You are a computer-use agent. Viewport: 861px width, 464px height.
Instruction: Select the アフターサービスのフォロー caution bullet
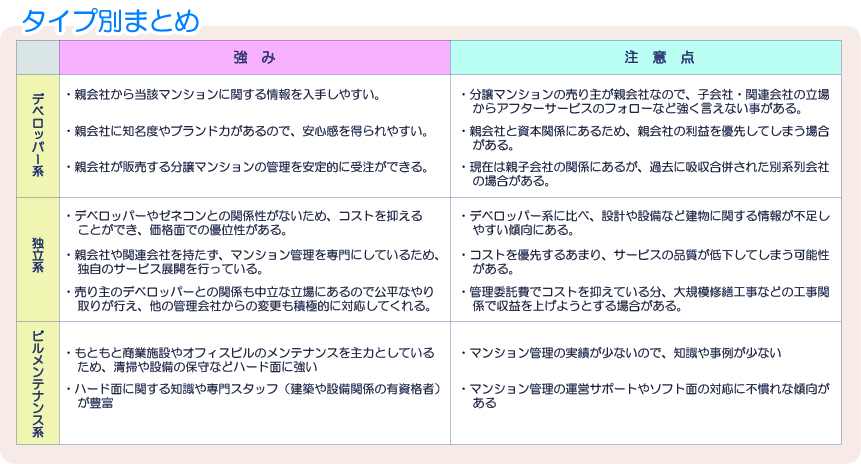click(644, 102)
